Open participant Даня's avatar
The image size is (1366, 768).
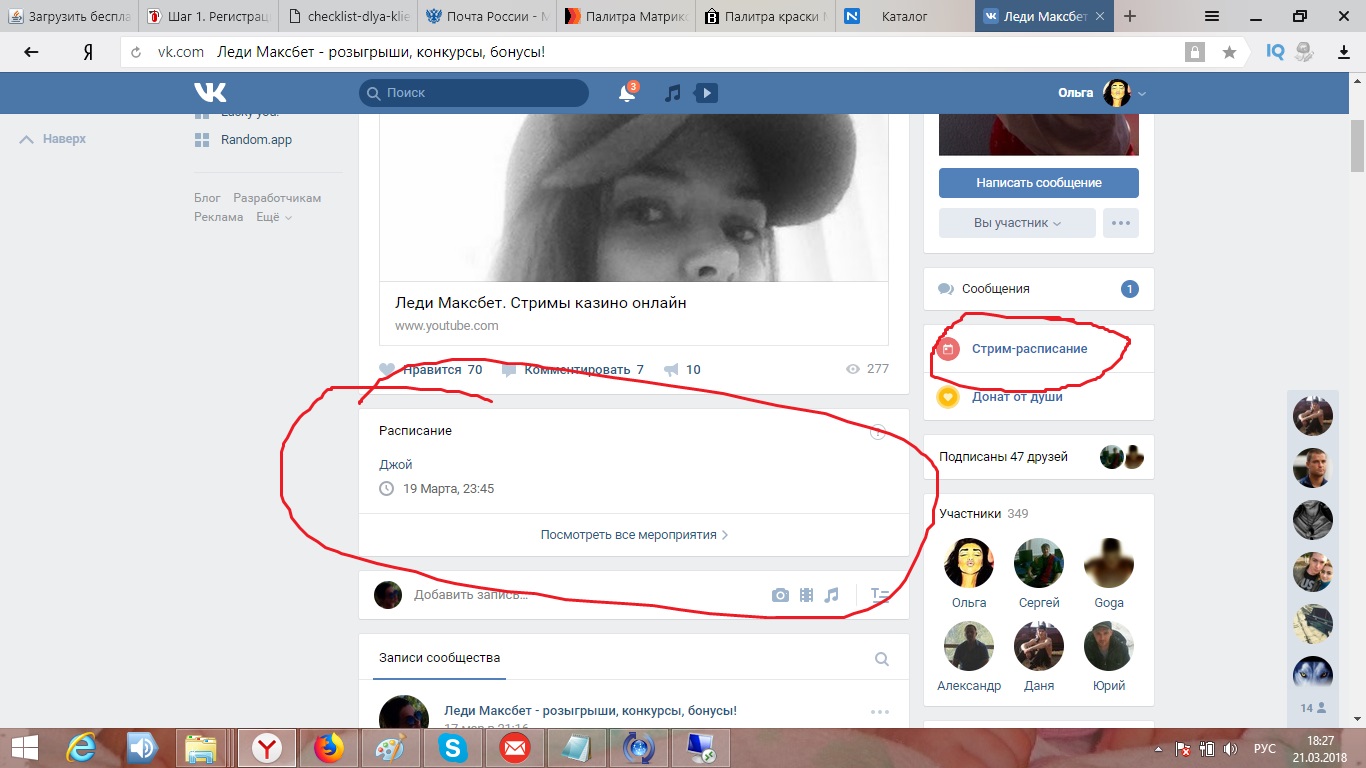point(1039,646)
